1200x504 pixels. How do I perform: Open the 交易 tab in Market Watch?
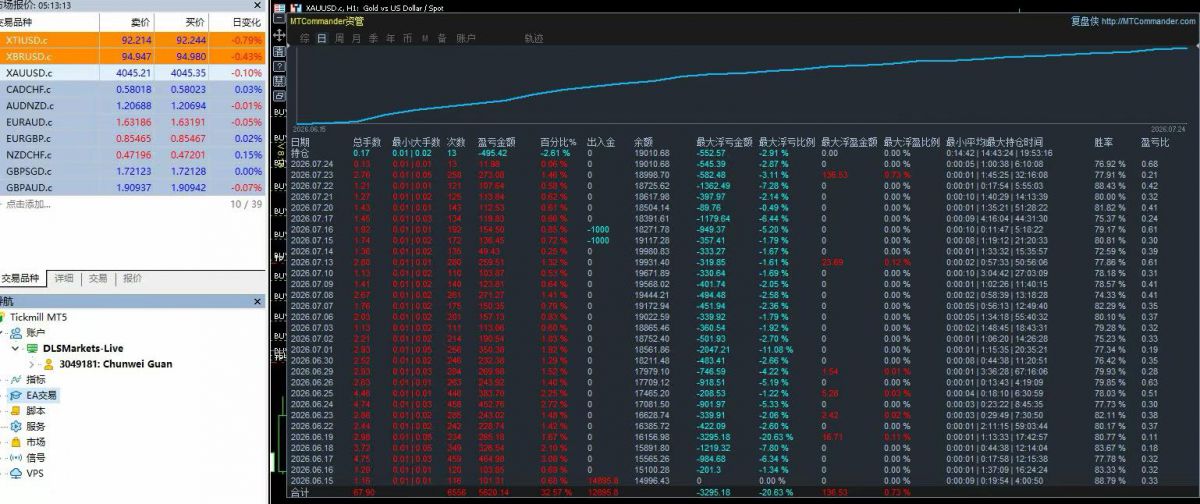pos(97,279)
